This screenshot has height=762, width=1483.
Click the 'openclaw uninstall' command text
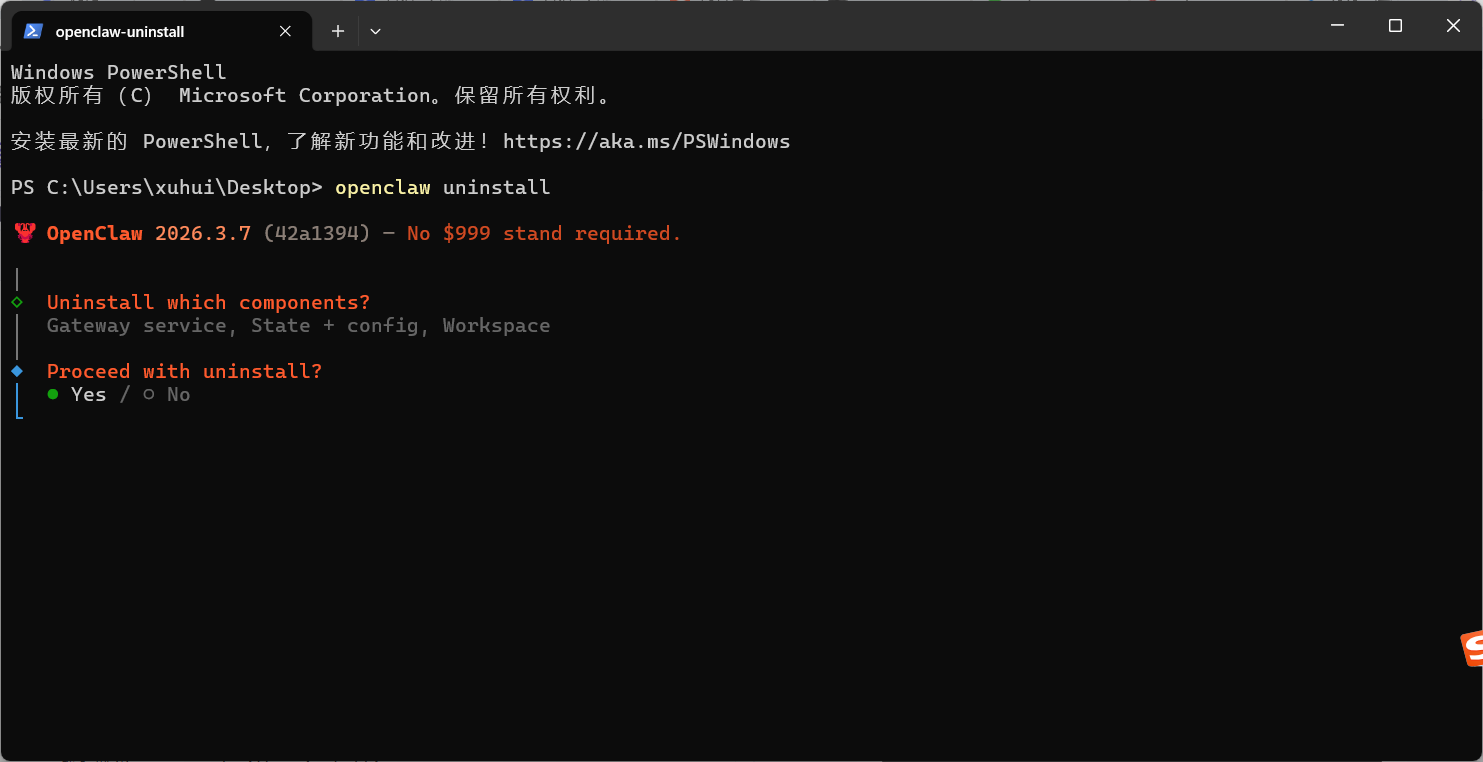(442, 188)
